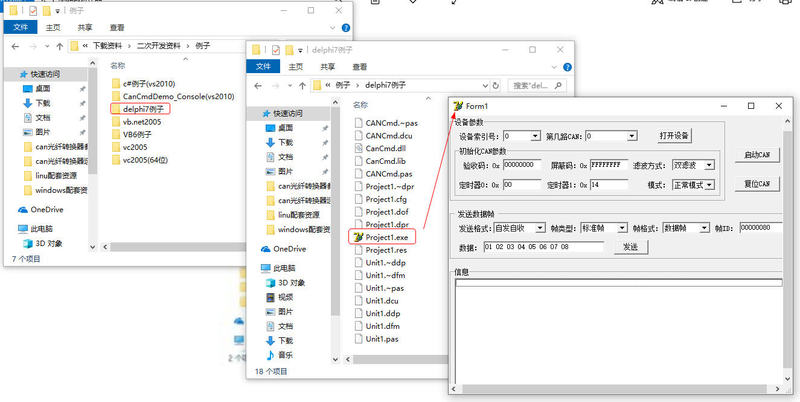Image resolution: width=800 pixels, height=402 pixels.
Task: Click the 数据 input field
Action: click(543, 247)
